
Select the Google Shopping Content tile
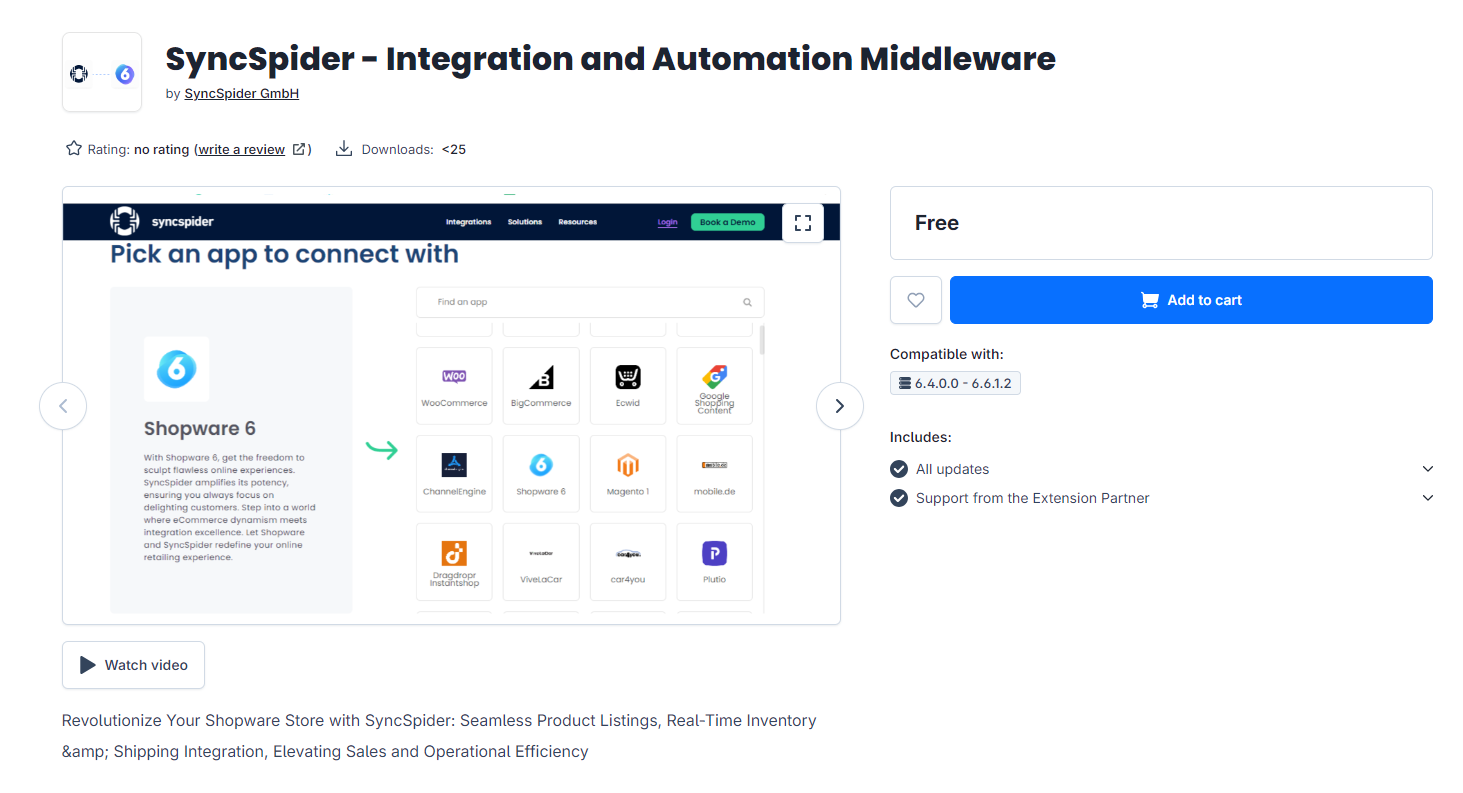pos(714,386)
